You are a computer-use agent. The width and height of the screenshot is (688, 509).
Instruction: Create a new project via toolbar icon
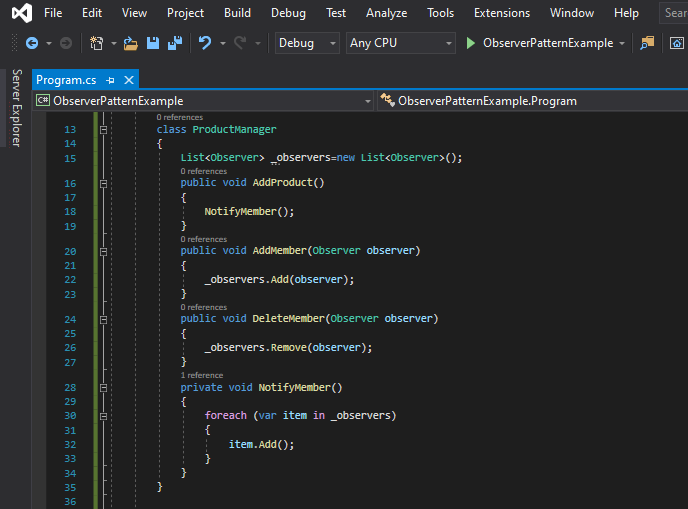click(97, 43)
